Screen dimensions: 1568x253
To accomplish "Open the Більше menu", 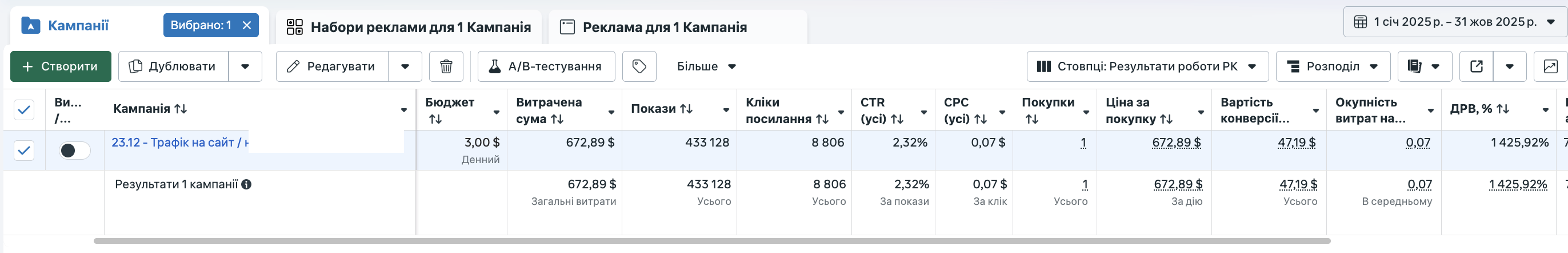I will pyautogui.click(x=706, y=66).
